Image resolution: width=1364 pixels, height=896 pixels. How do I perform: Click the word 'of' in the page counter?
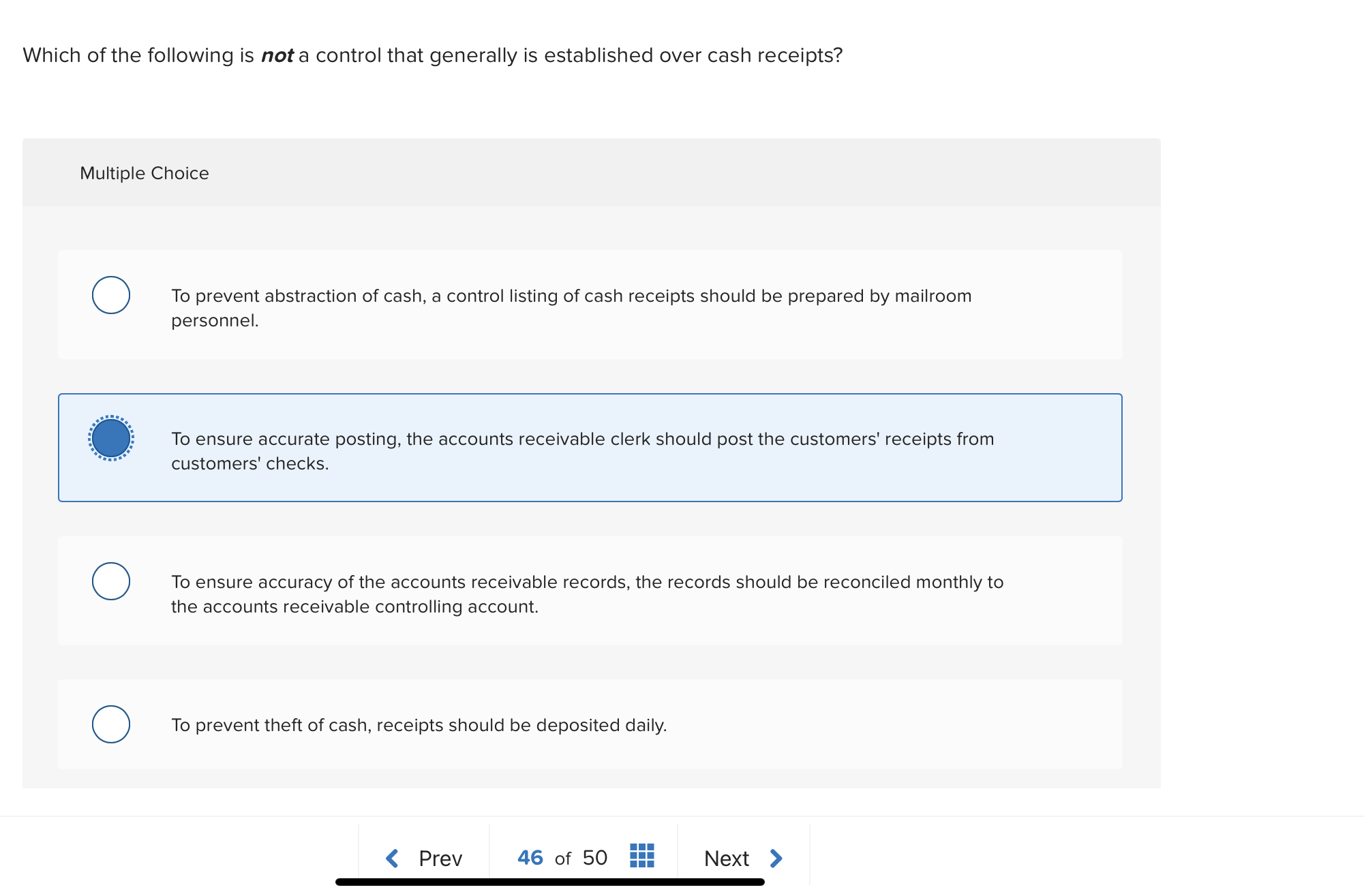point(562,859)
